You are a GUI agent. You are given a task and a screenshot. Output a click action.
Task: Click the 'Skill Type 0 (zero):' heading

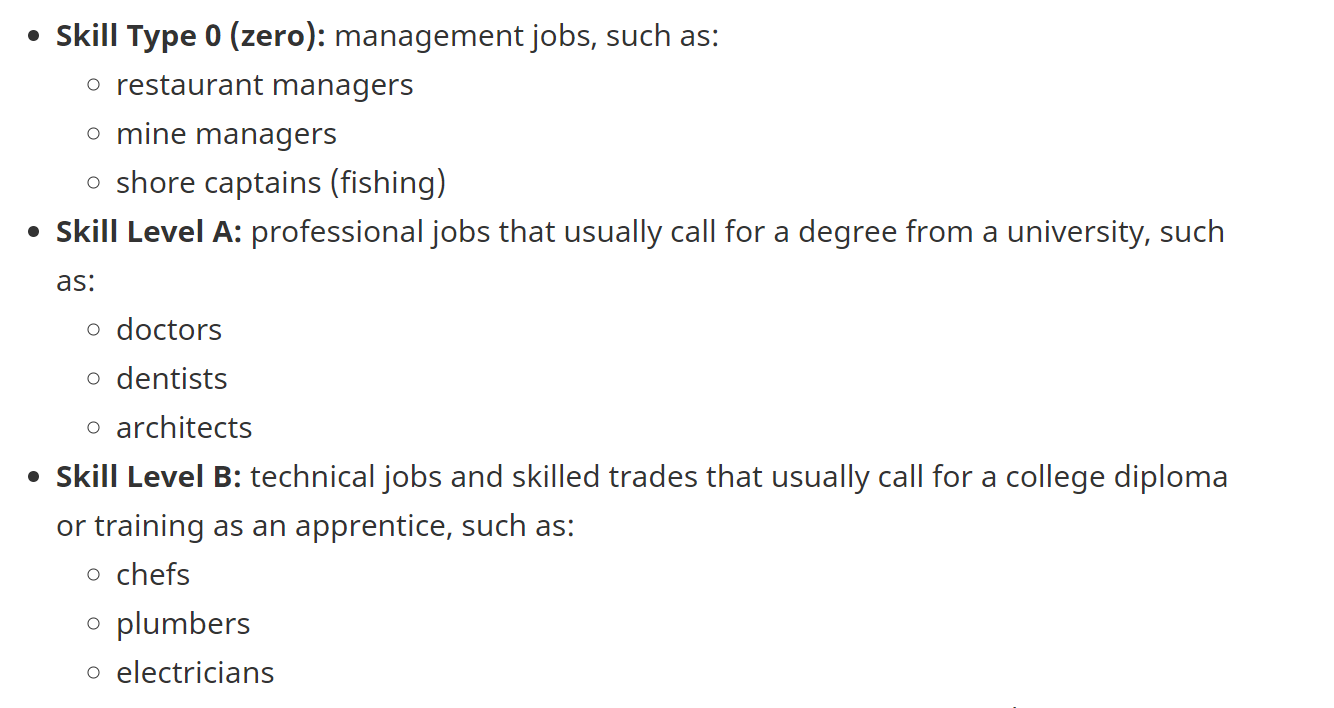pos(190,36)
